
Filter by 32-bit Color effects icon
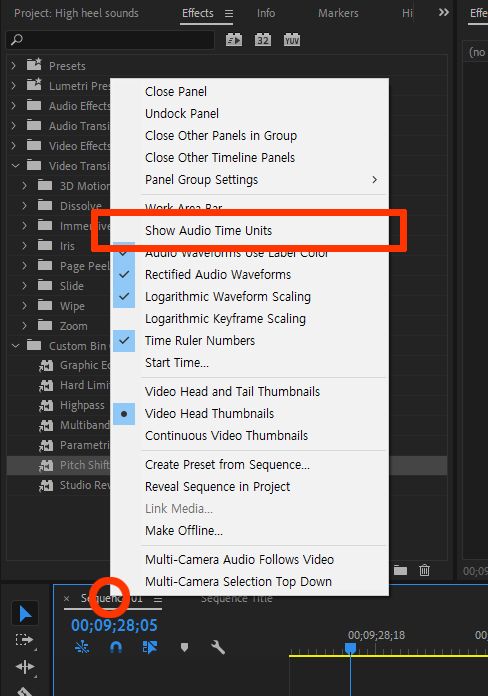[x=263, y=40]
